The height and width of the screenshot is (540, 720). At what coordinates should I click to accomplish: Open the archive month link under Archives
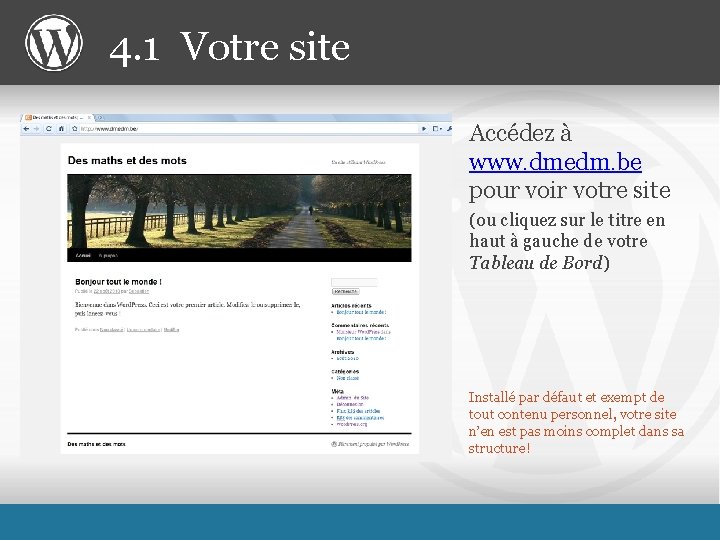[x=348, y=359]
